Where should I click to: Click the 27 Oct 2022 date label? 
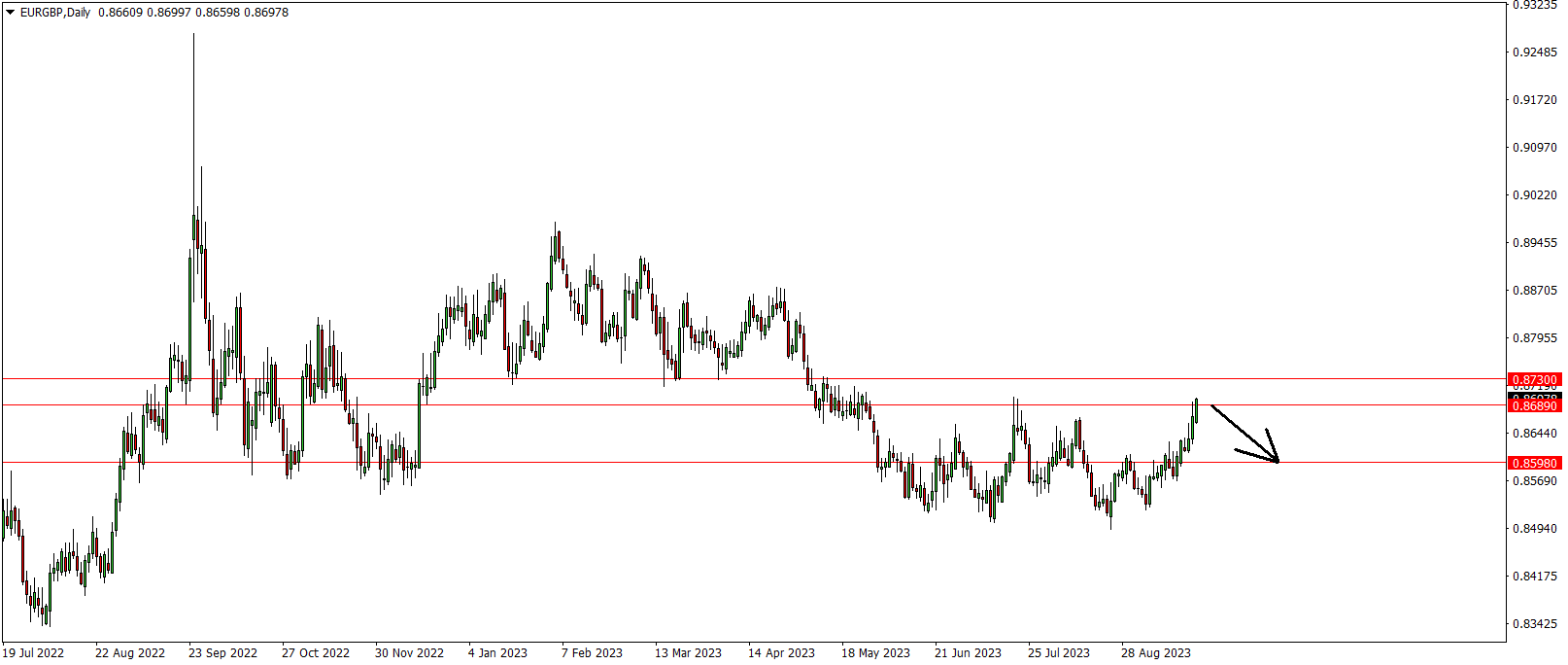pyautogui.click(x=316, y=652)
